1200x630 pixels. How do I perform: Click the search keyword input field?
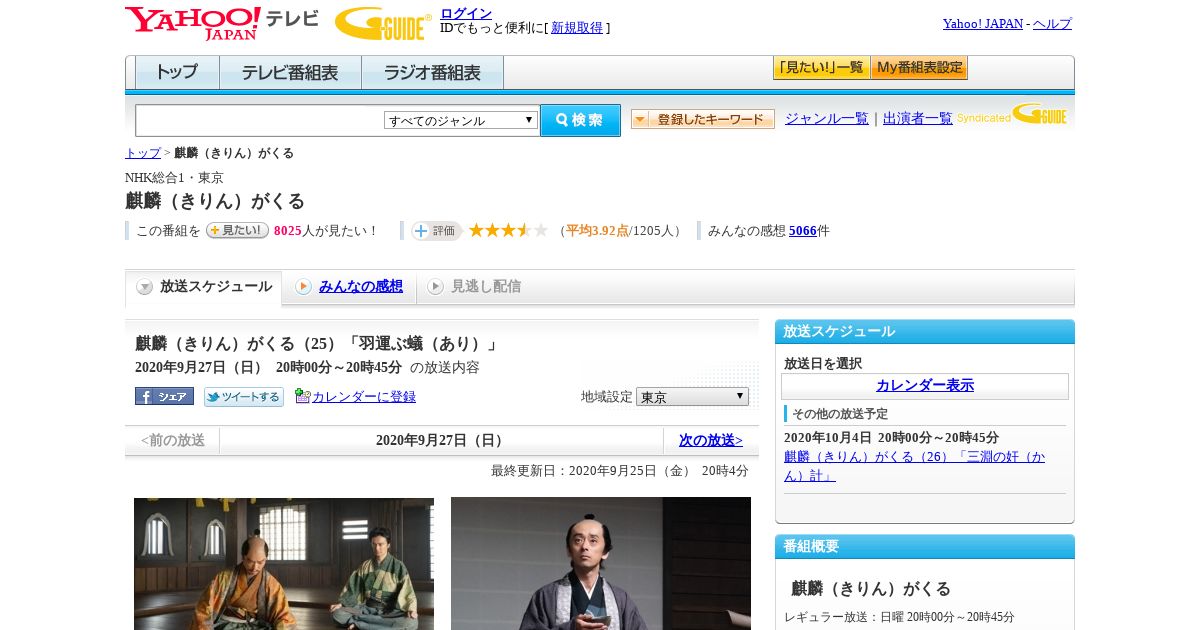[x=260, y=120]
